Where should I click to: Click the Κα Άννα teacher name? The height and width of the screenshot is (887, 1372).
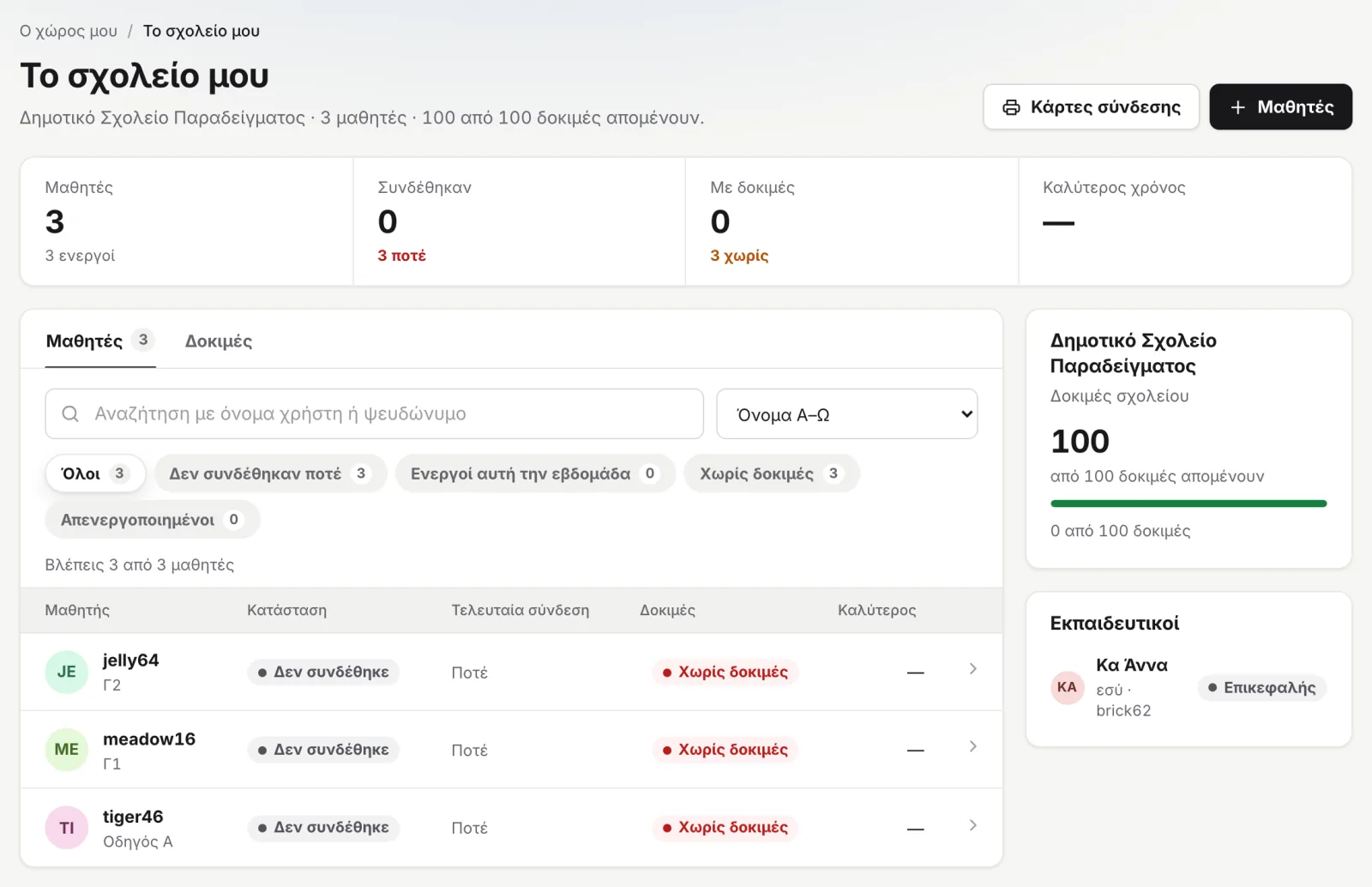click(1132, 665)
